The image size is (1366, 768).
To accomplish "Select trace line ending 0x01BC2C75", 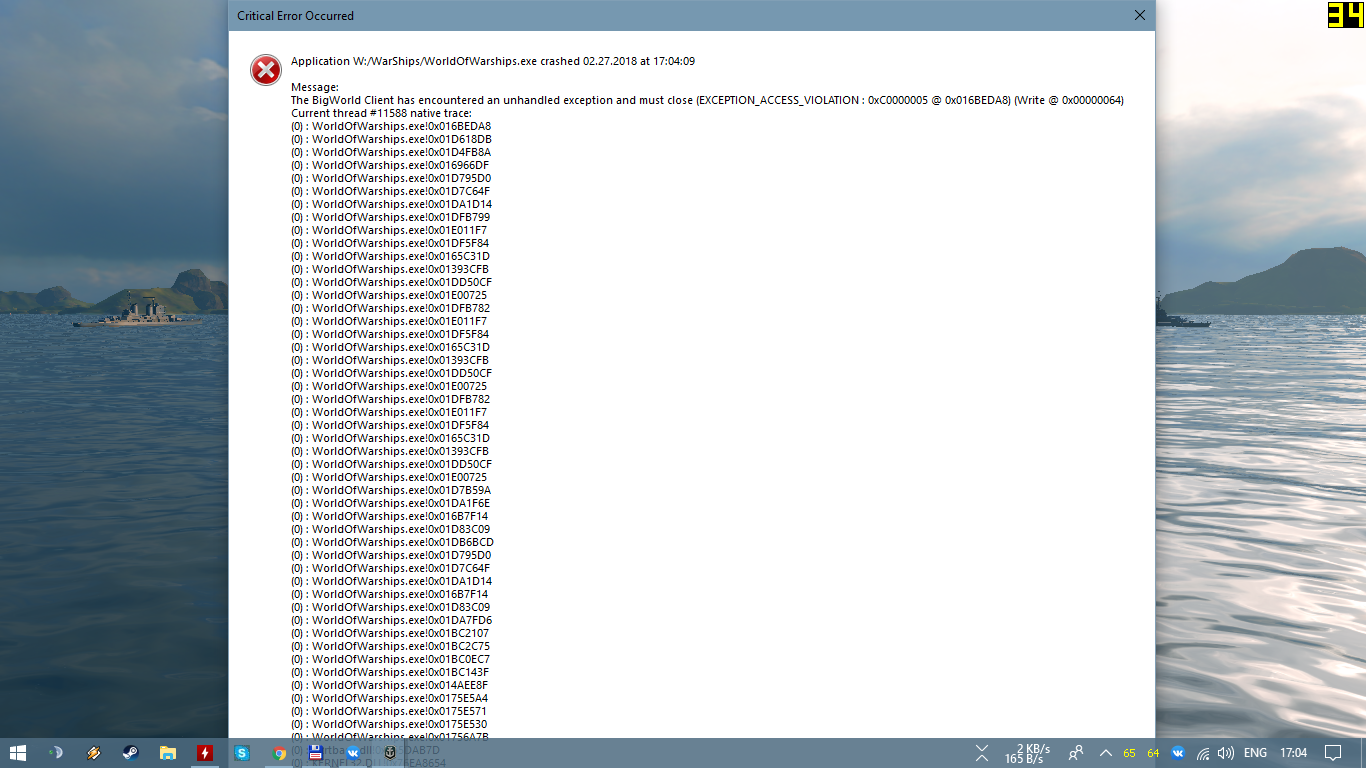I will pyautogui.click(x=390, y=646).
